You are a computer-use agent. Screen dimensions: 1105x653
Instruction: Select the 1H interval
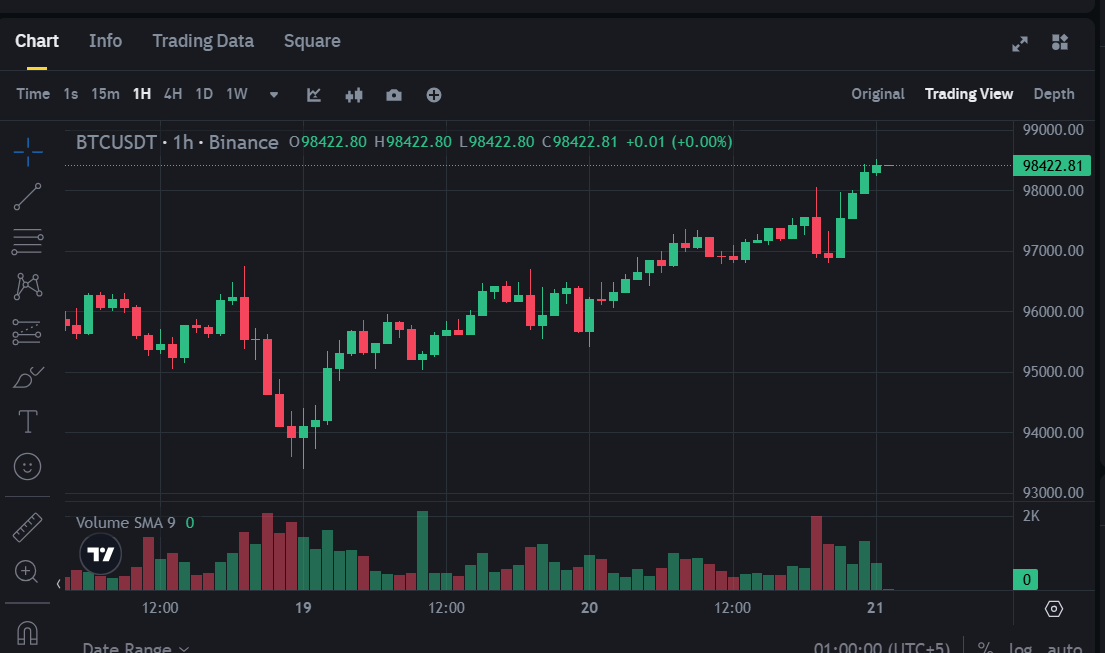point(142,94)
